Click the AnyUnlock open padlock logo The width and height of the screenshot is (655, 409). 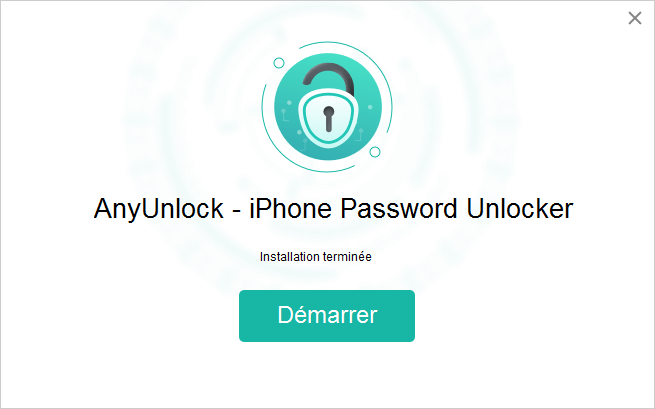327,107
